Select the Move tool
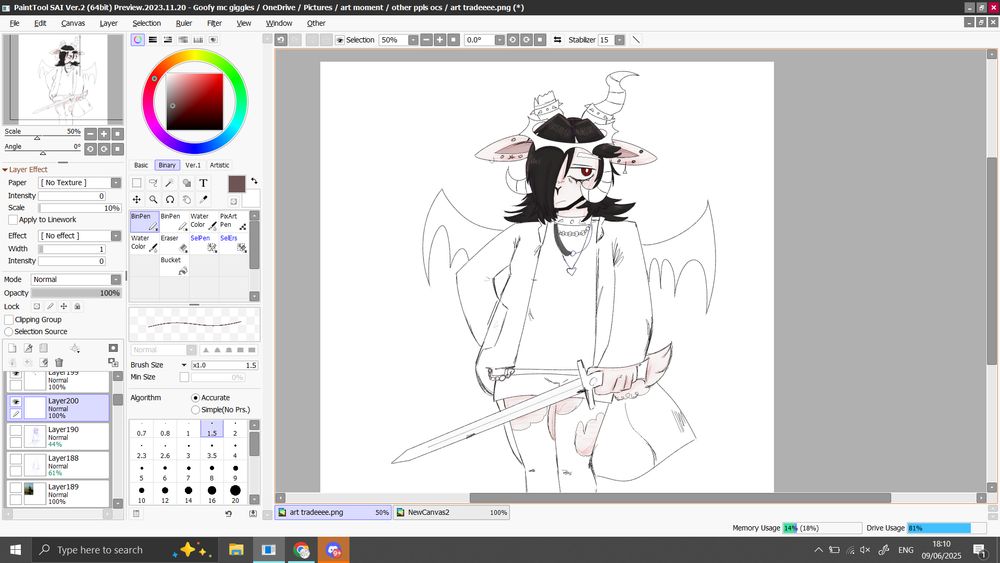The width and height of the screenshot is (1000, 563). tap(136, 200)
